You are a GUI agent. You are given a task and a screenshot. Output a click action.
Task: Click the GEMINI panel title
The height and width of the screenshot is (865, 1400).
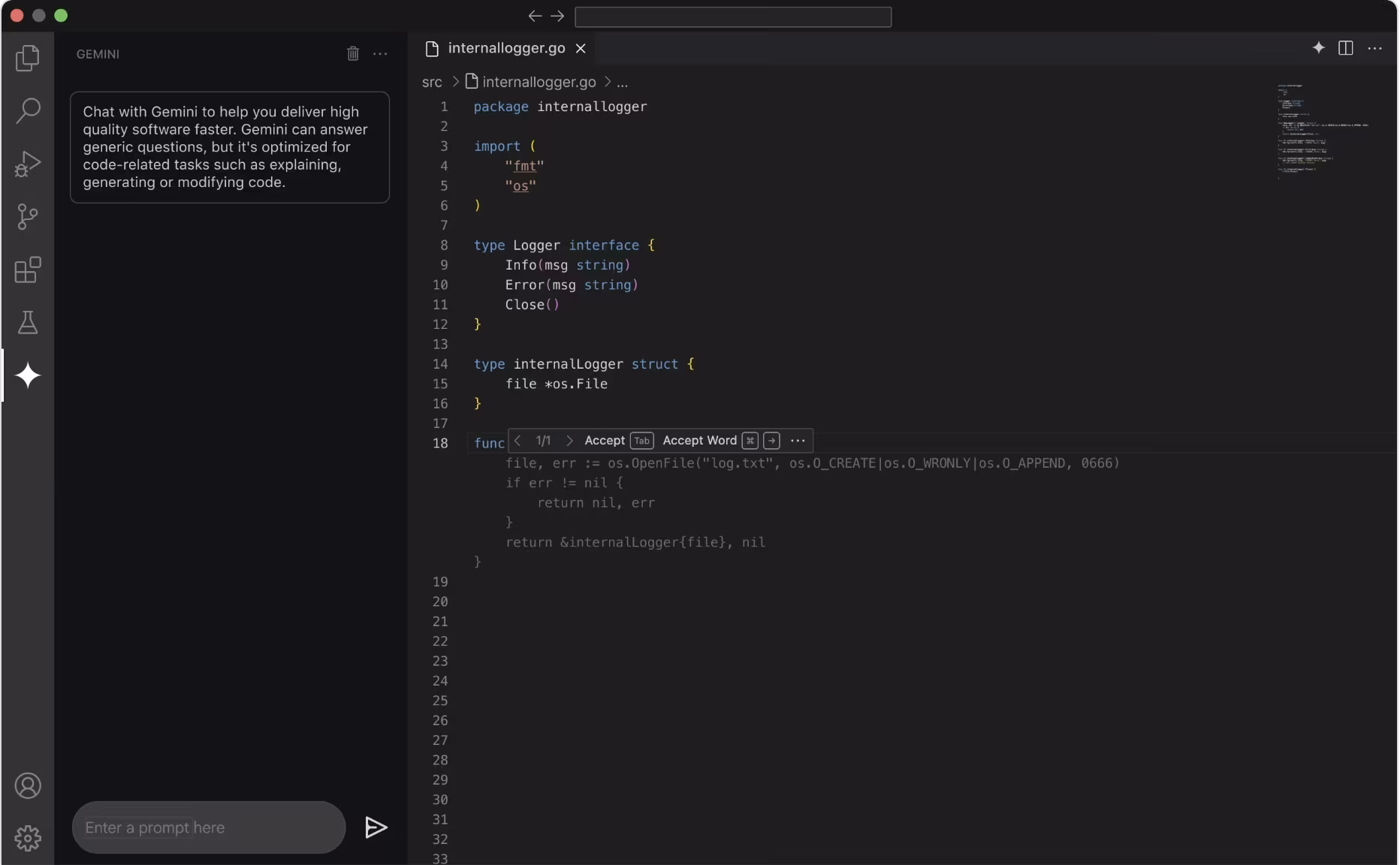pos(98,54)
